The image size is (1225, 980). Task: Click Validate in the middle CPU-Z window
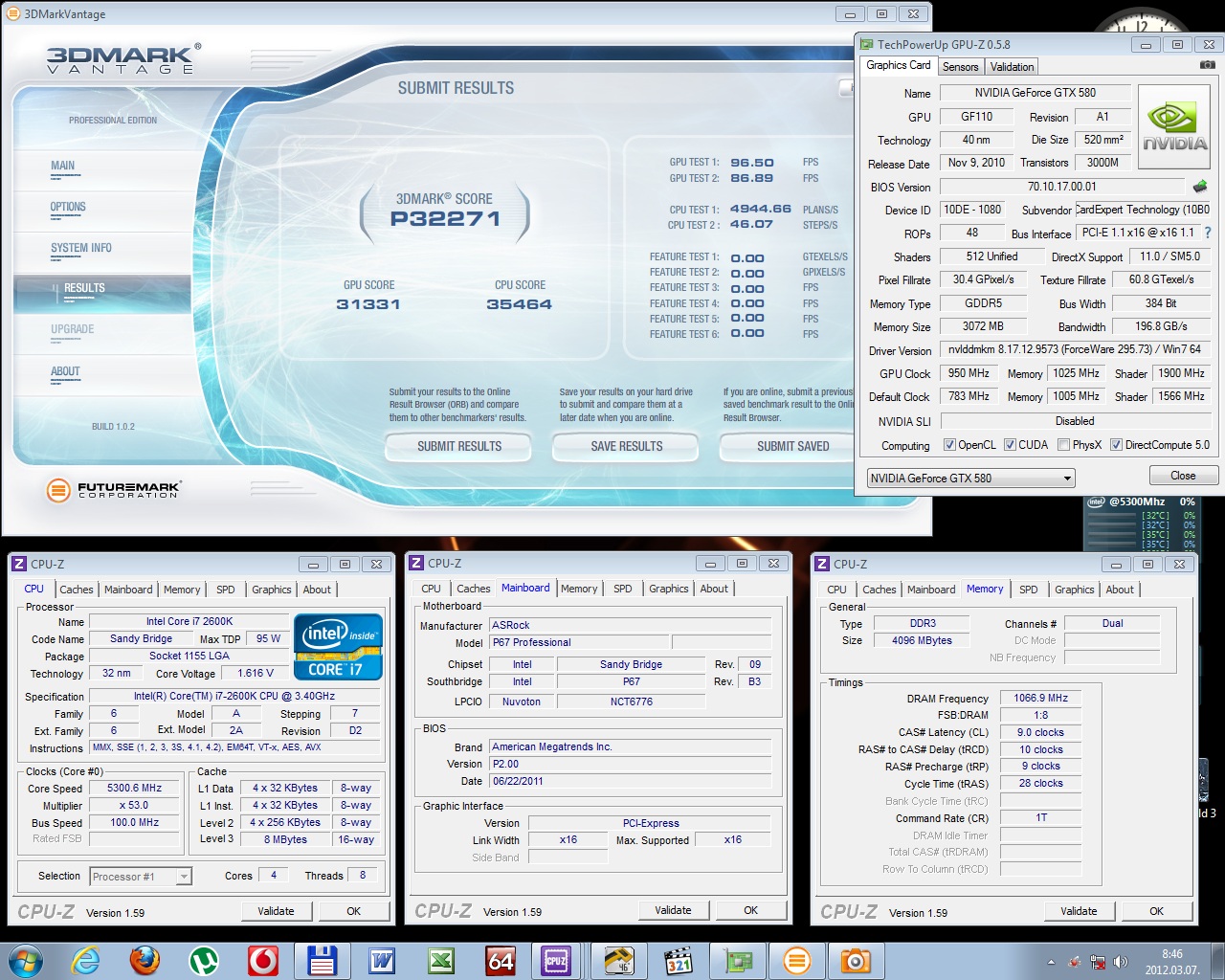tap(673, 910)
